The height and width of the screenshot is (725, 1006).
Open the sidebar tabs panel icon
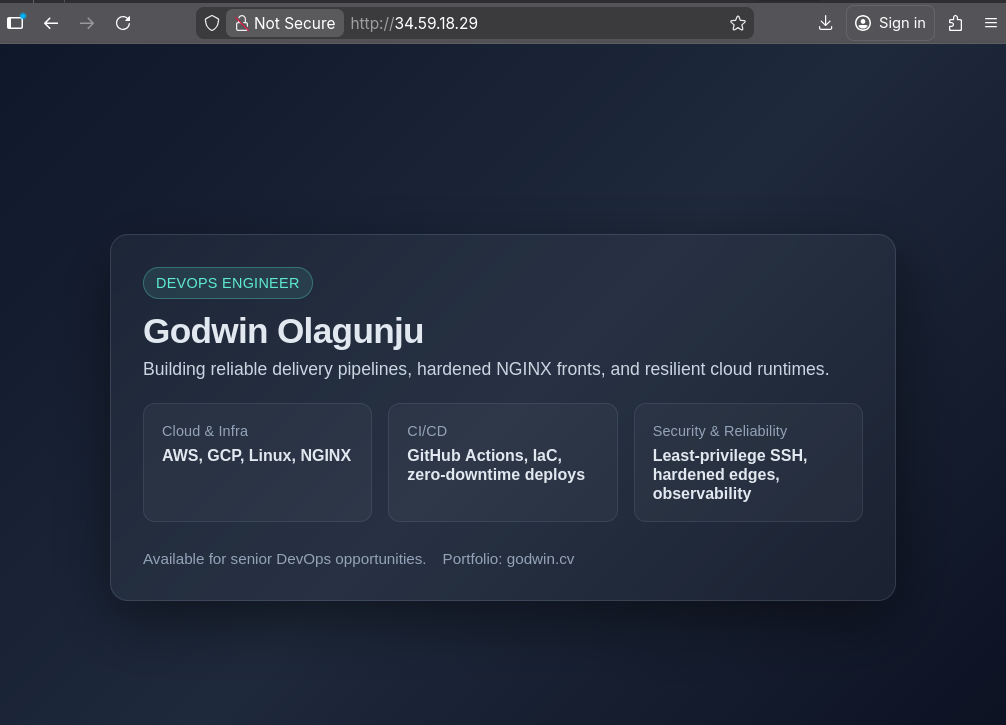tap(15, 23)
